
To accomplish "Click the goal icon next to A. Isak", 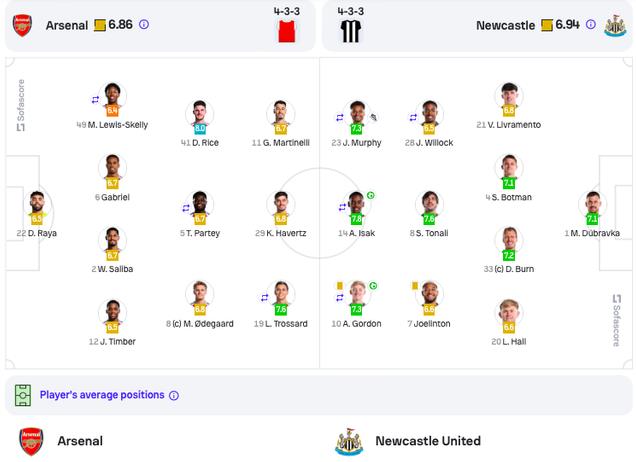I will coord(370,196).
